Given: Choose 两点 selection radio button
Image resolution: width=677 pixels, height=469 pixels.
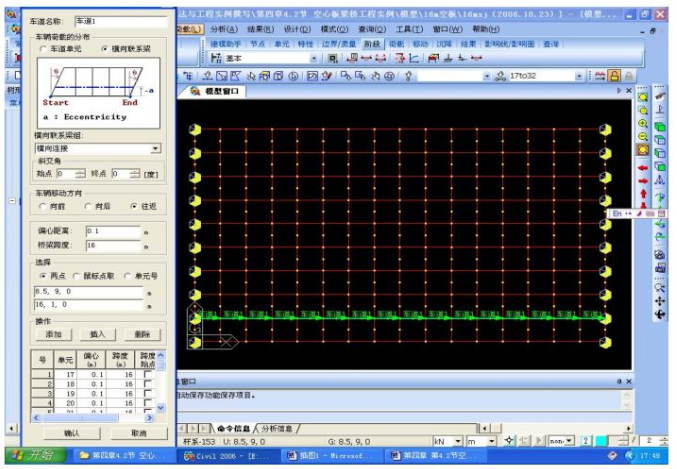Looking at the screenshot, I should (x=42, y=276).
